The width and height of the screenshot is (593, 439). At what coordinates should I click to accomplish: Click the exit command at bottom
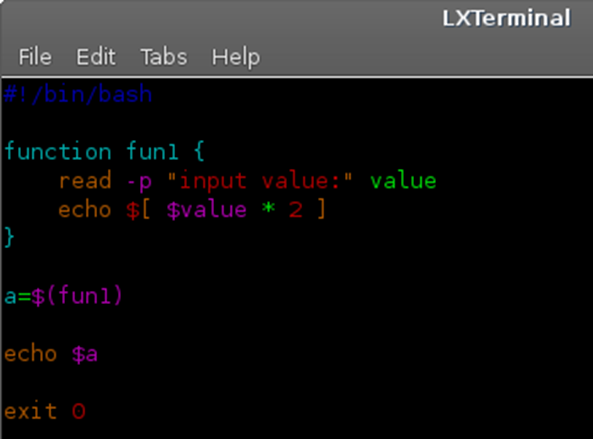pos(31,411)
